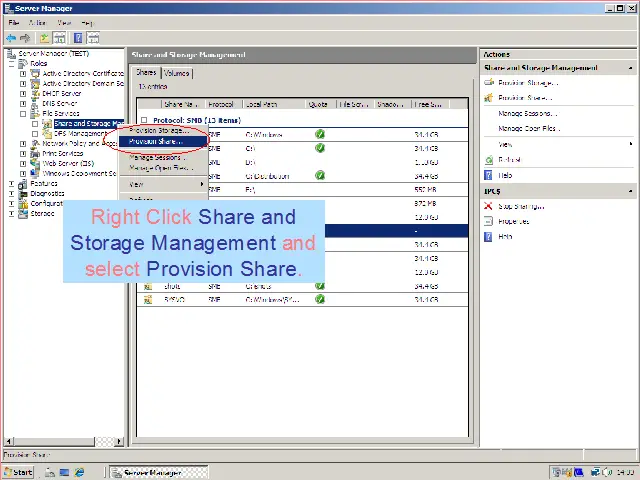Select the Shares tab
Screen dimensions: 640x480
point(146,72)
